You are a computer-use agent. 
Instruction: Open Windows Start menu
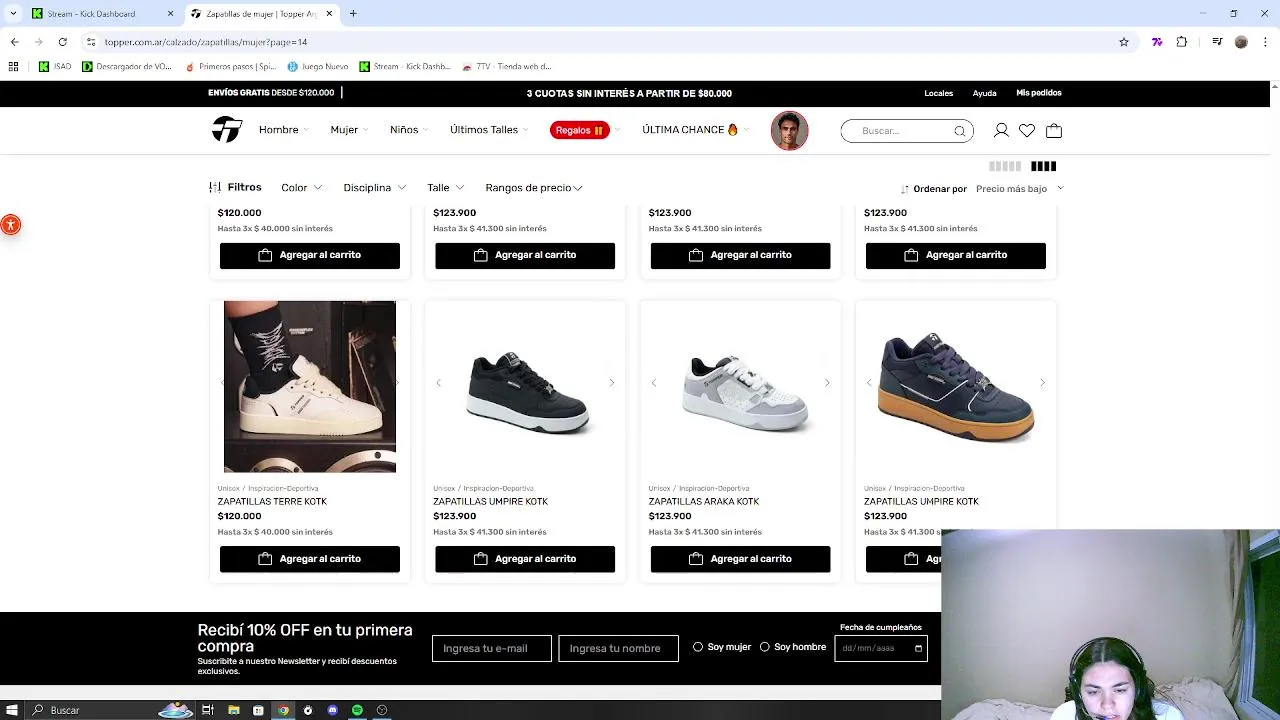coord(12,710)
